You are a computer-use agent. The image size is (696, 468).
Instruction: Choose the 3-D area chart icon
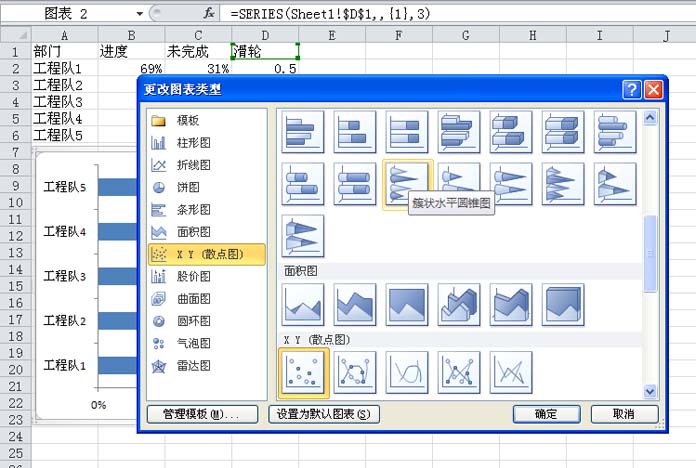(x=459, y=305)
